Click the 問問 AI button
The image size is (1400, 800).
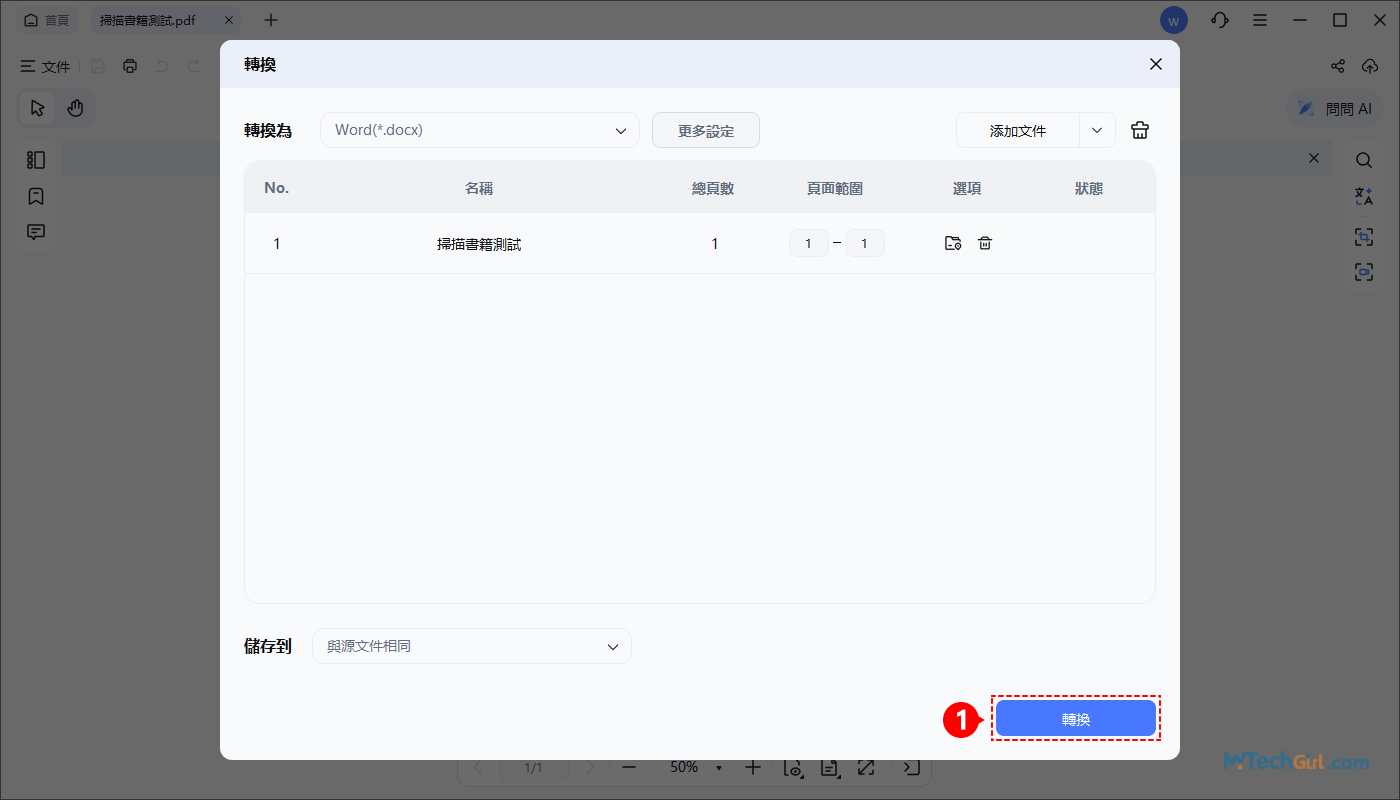tap(1336, 109)
